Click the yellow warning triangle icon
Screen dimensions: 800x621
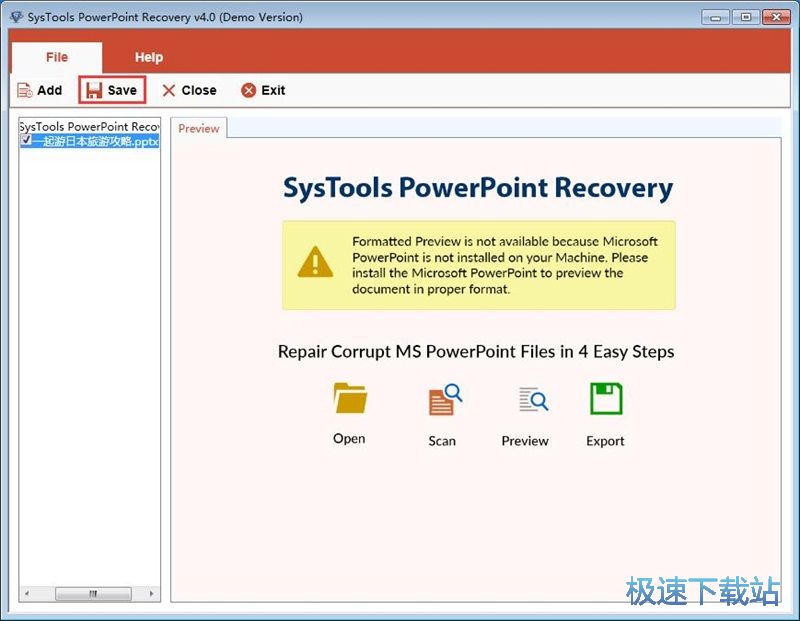[315, 262]
